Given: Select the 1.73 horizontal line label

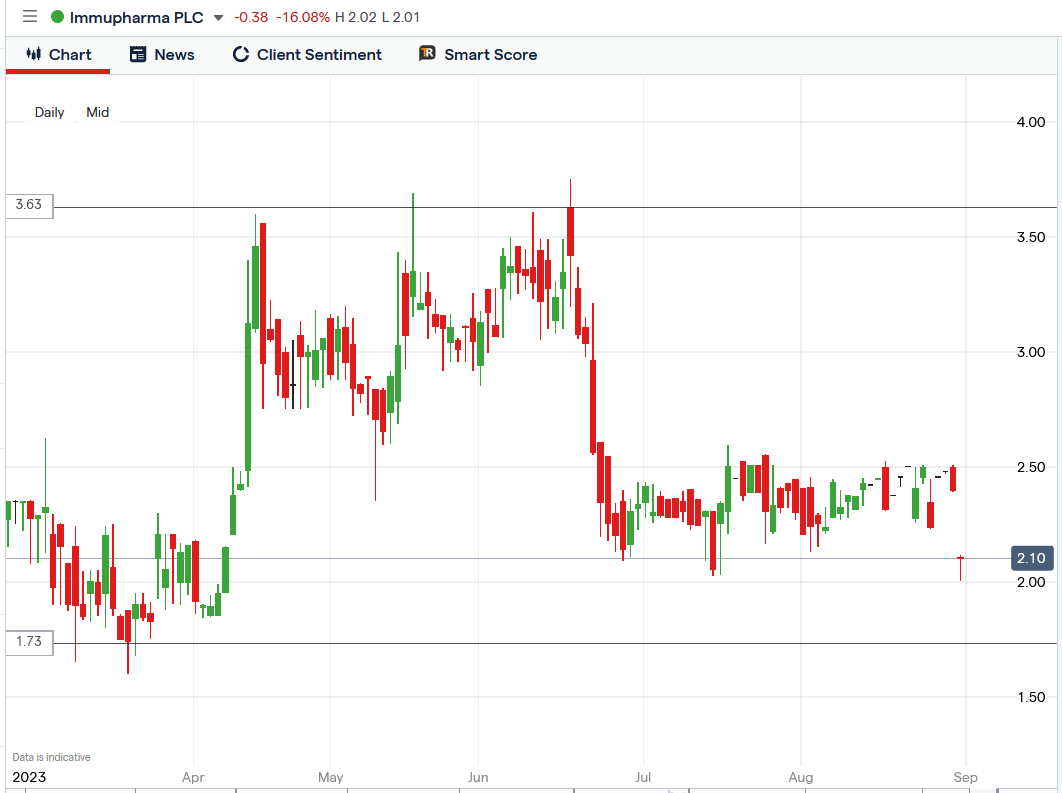Looking at the screenshot, I should (x=29, y=641).
